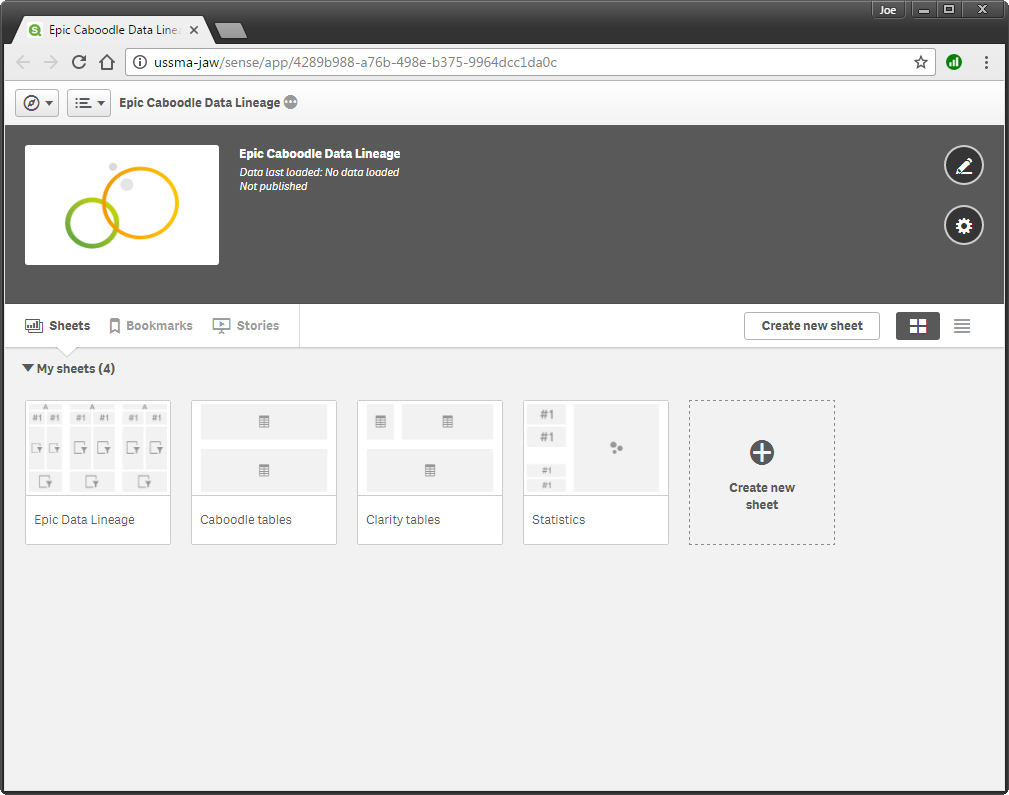The height and width of the screenshot is (795, 1009).
Task: Select grid view layout toggle
Action: 918,326
